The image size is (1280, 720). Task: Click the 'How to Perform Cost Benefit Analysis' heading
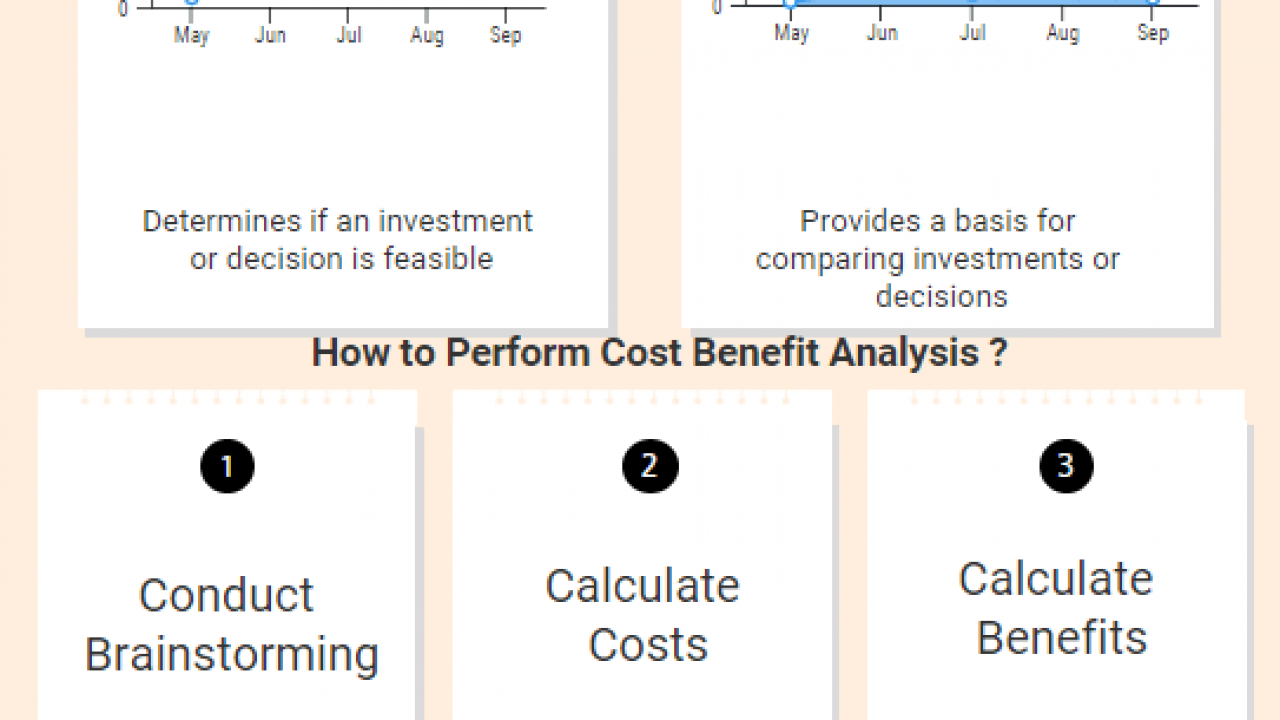pos(660,353)
